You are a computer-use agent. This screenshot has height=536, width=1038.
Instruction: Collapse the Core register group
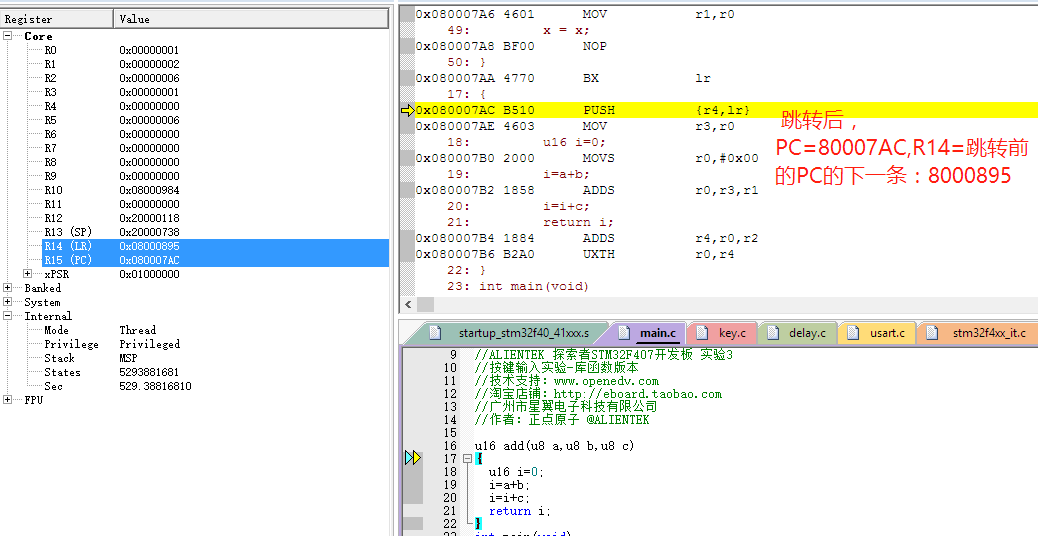[x=7, y=36]
